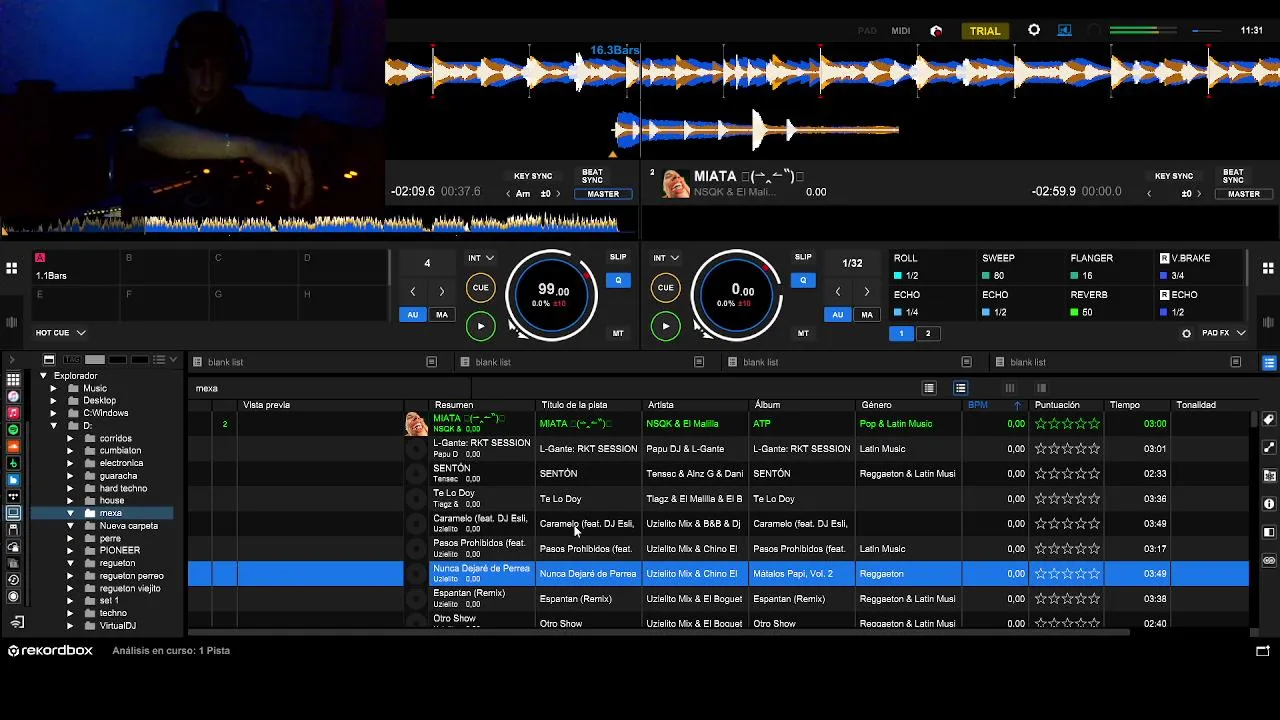Open the PAD FX settings gear
The height and width of the screenshot is (720, 1280).
click(x=1186, y=333)
